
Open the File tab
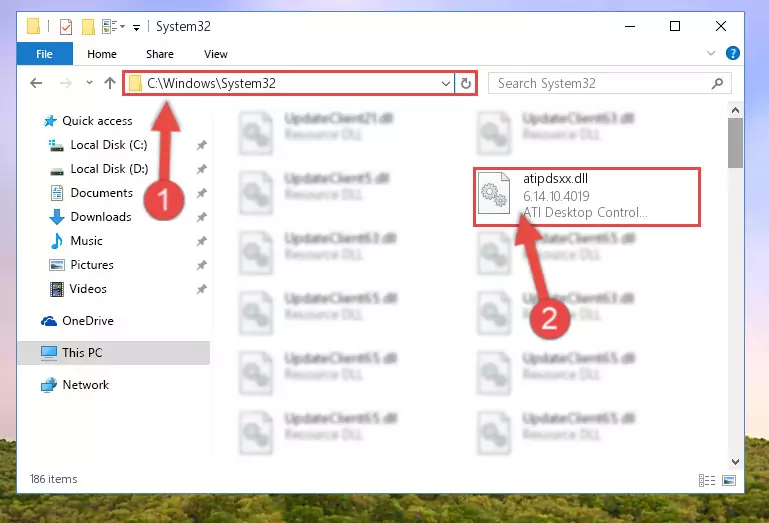pos(44,54)
